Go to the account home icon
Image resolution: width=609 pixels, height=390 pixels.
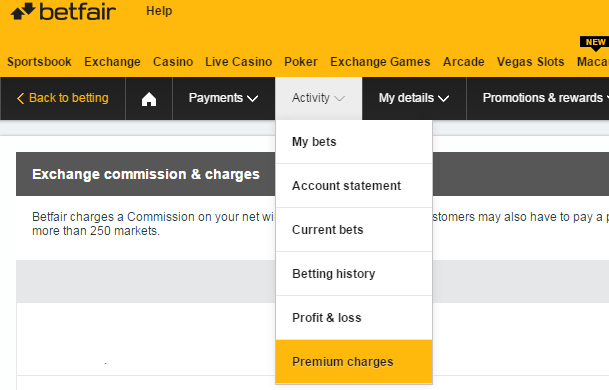pyautogui.click(x=149, y=99)
